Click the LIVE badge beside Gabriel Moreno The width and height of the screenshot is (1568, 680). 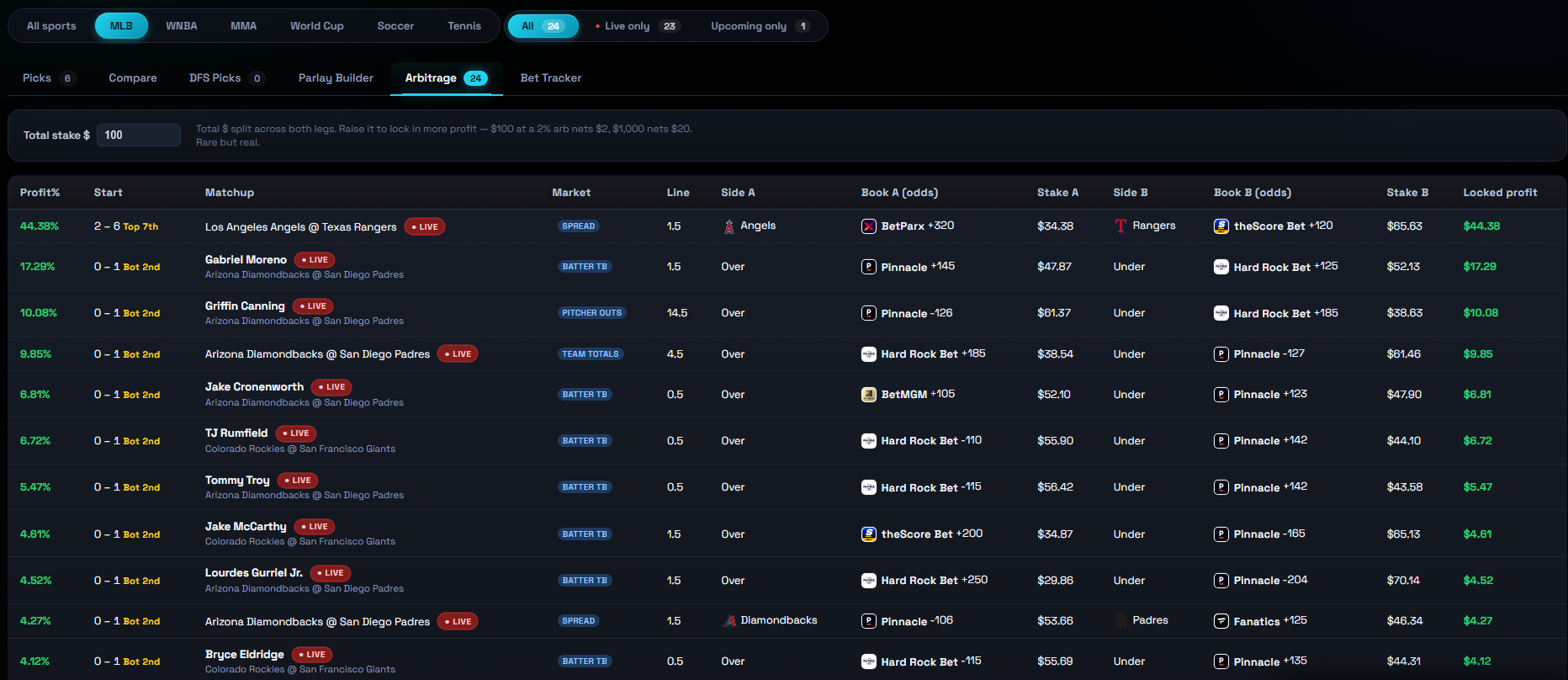point(315,260)
